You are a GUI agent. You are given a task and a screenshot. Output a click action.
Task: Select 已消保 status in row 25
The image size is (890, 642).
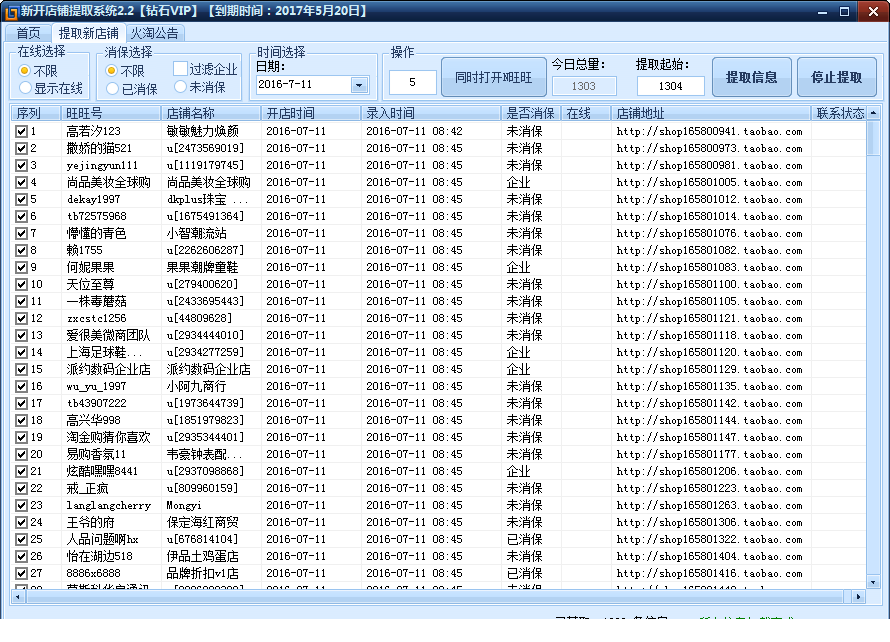(x=524, y=539)
